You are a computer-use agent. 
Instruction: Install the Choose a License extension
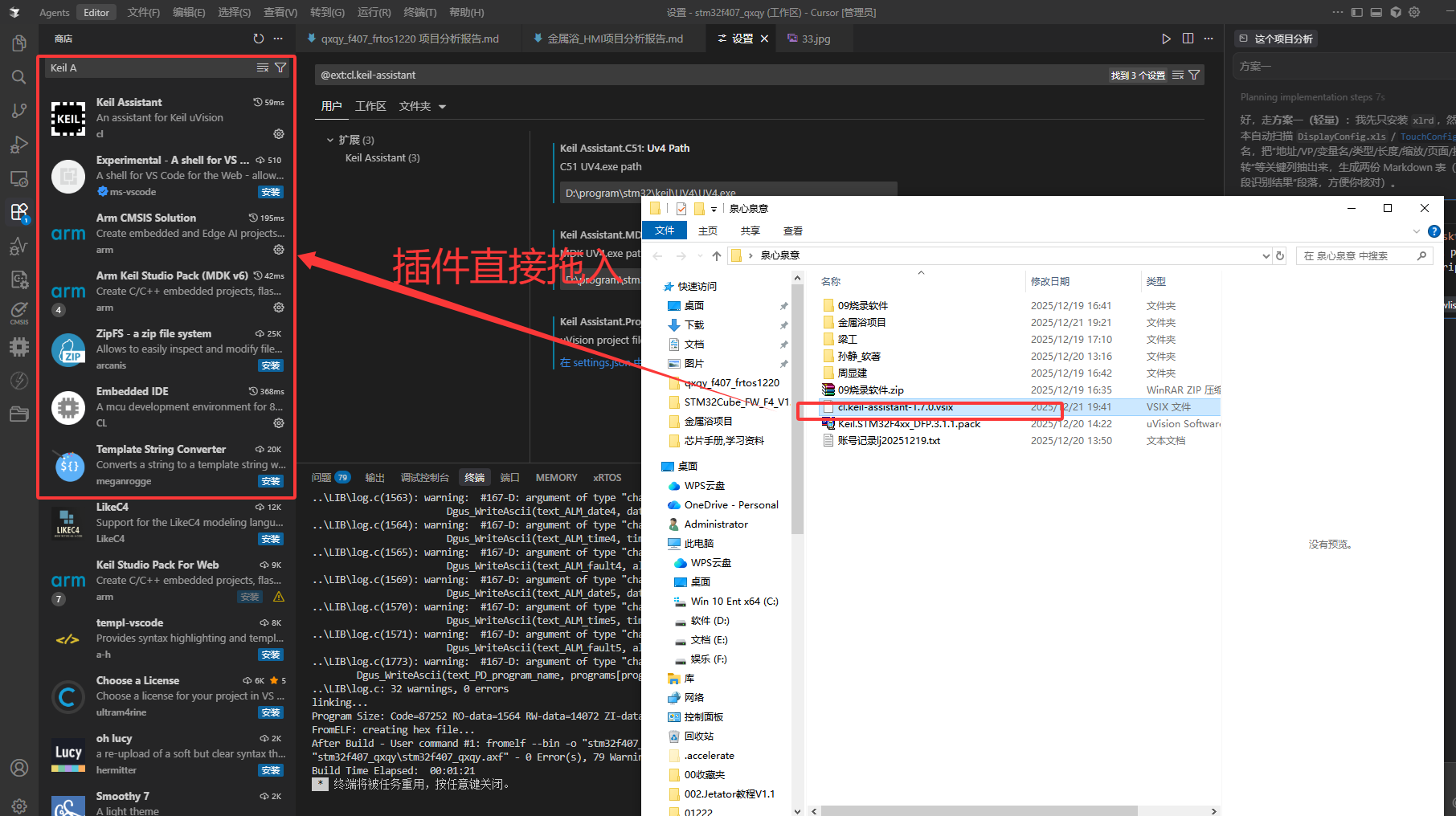(271, 712)
